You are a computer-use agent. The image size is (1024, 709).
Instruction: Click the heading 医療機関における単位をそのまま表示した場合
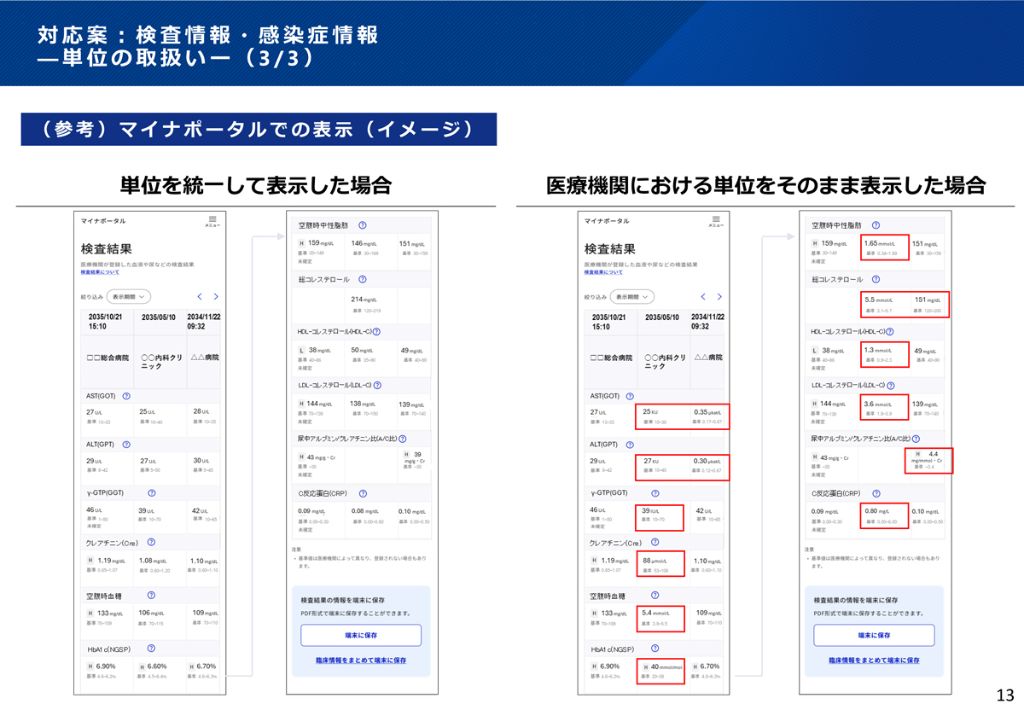765,185
